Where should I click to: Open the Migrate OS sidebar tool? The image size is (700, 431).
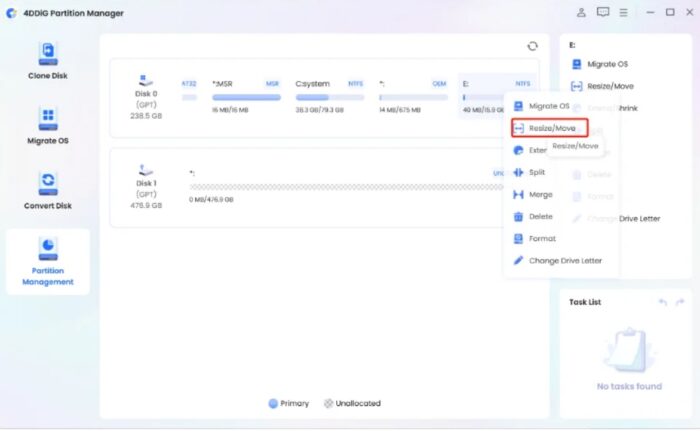coord(48,126)
